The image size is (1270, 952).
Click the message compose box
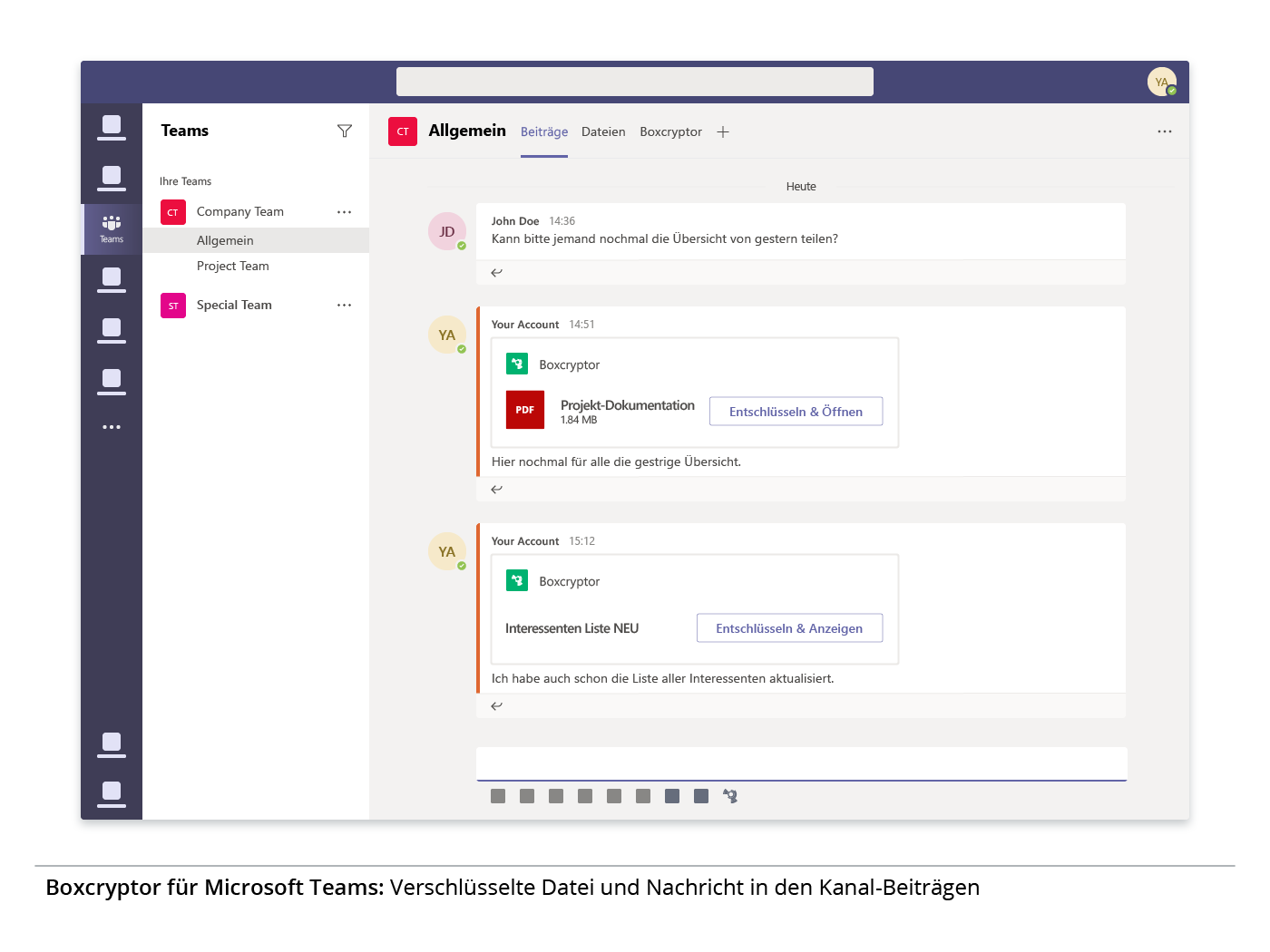[802, 763]
